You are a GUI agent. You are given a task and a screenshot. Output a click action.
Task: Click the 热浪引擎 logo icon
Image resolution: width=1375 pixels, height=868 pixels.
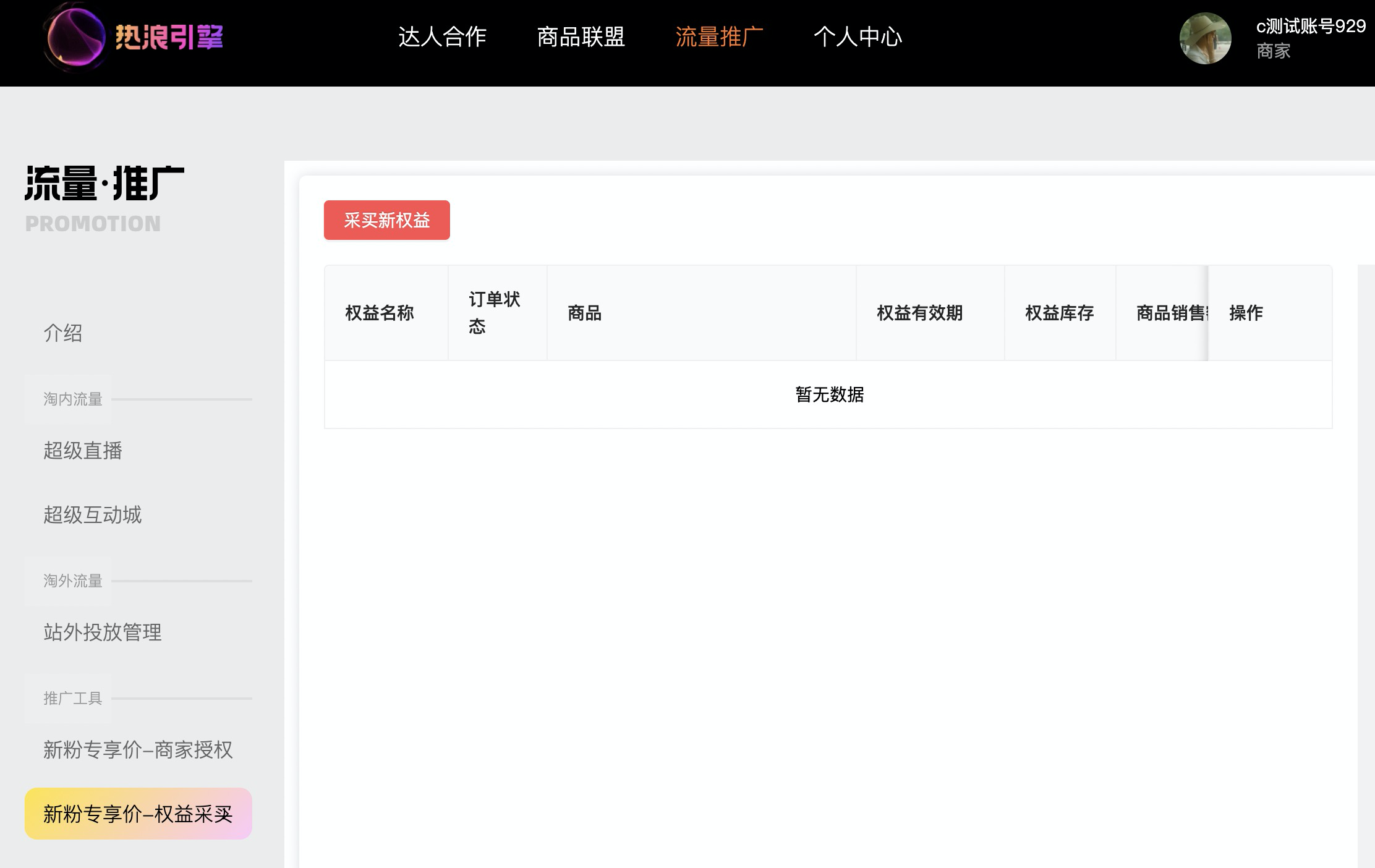tap(76, 37)
